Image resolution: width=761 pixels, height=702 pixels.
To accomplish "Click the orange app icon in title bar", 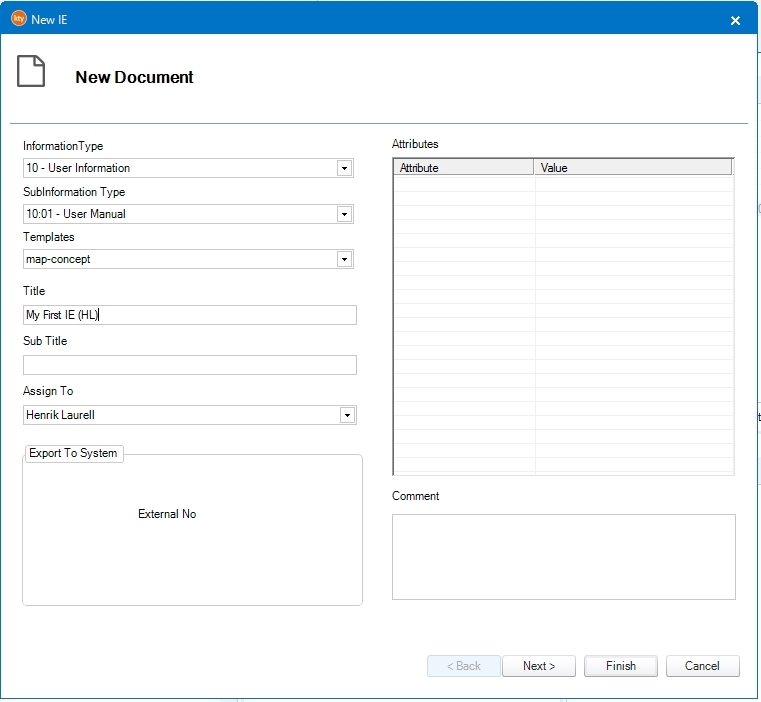I will pos(18,19).
